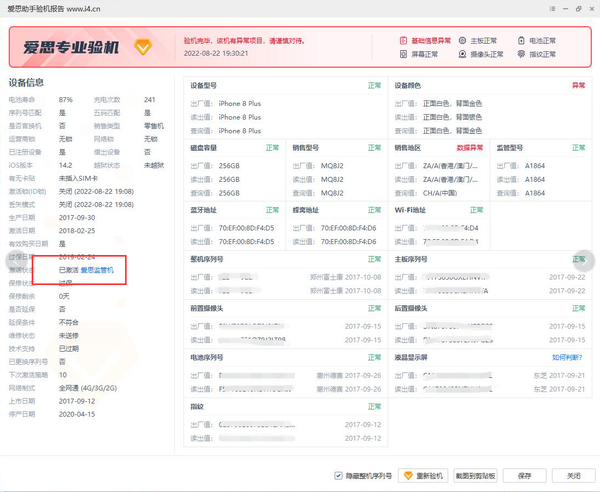This screenshot has width=600, height=492.
Task: Select the 硬盘容量 card heading
Action: 204,148
